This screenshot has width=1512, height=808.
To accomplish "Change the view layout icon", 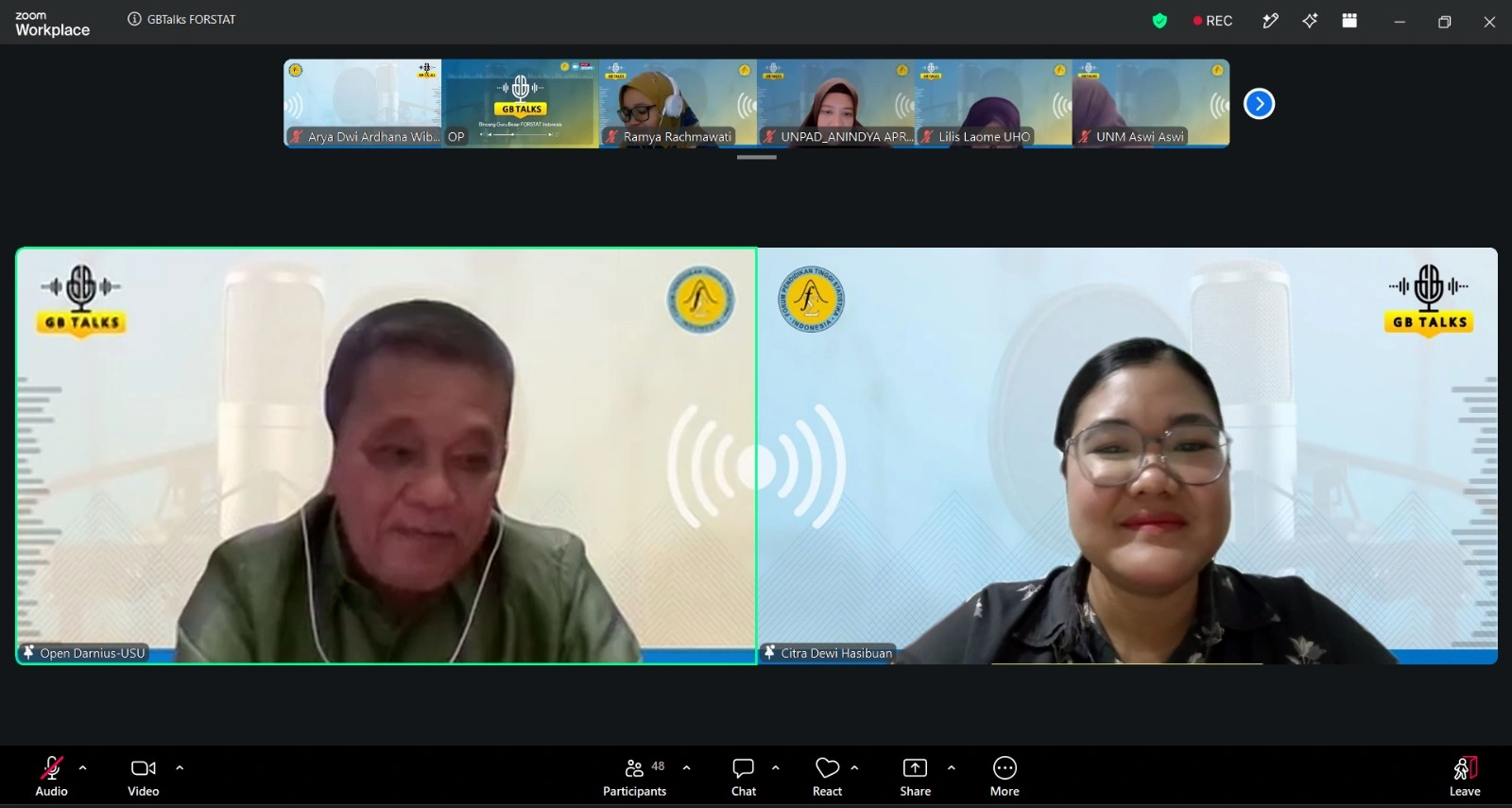I will pyautogui.click(x=1349, y=21).
